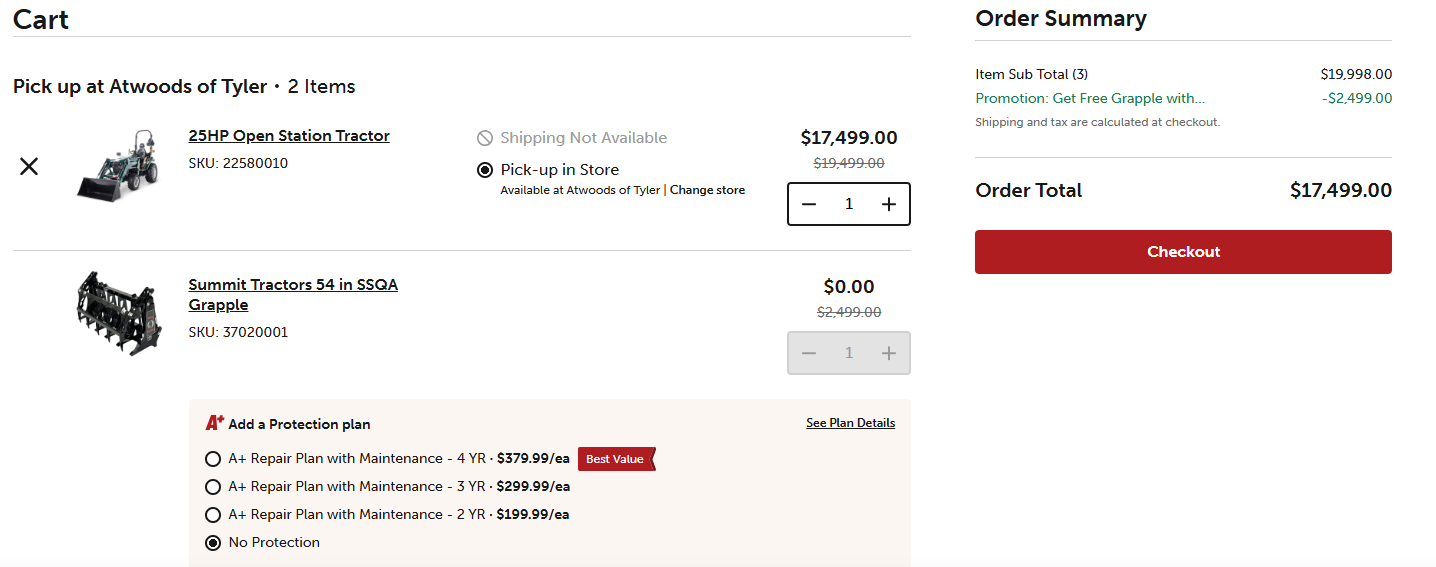Choose the 3 YR Repair Plan
The height and width of the screenshot is (567, 1436).
[213, 487]
